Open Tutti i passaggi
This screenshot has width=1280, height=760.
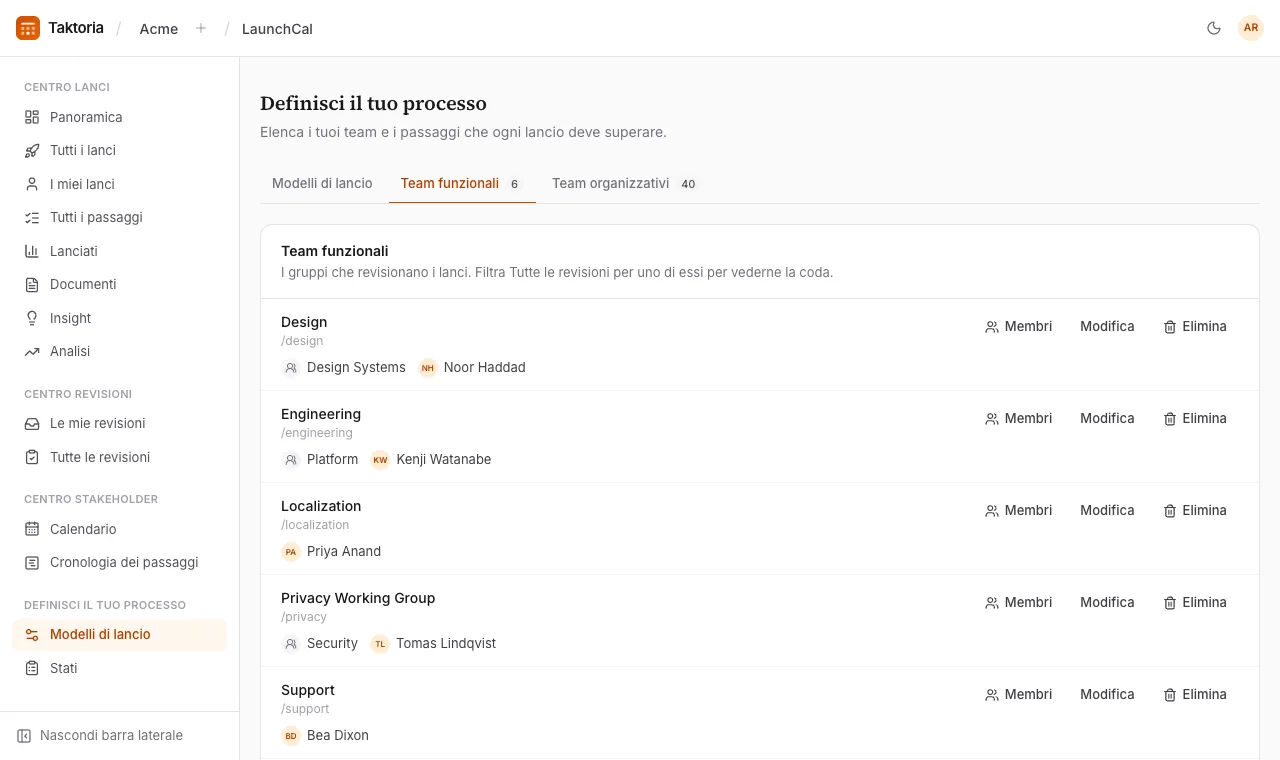tap(120, 217)
